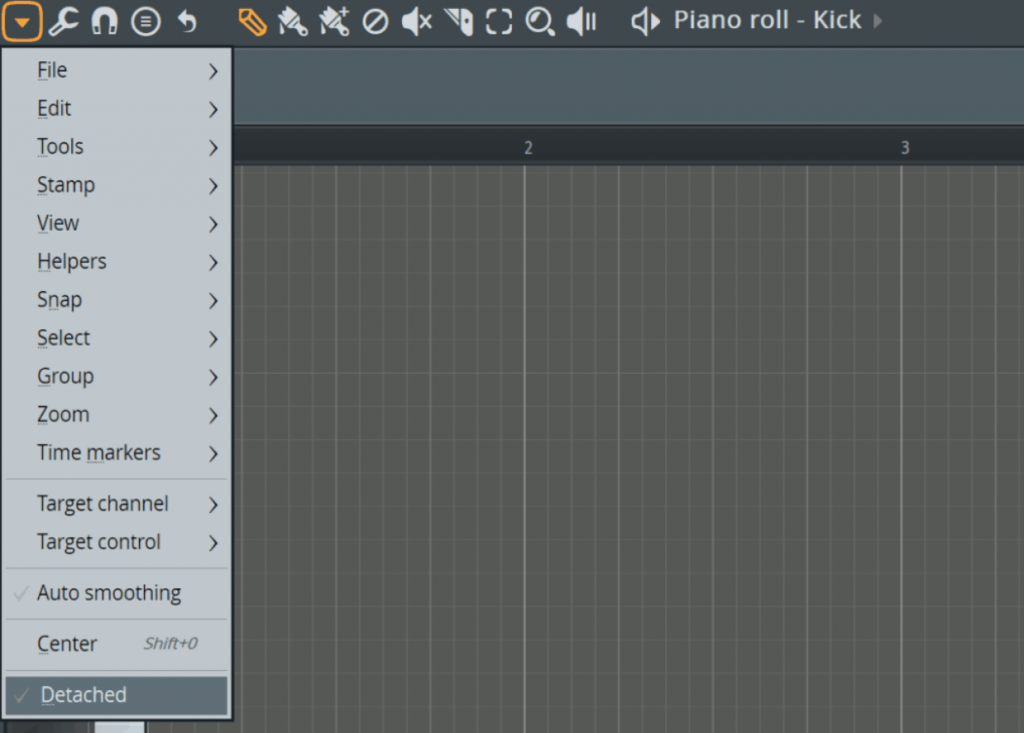Click the magnet Snap icon
Viewport: 1024px width, 733px height.
click(104, 21)
